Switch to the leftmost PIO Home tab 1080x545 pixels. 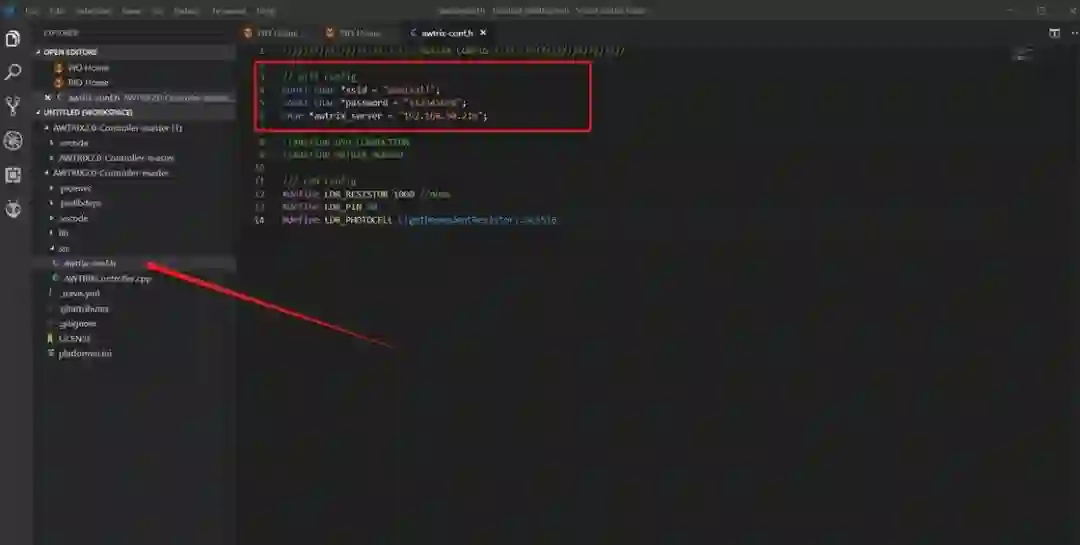point(278,33)
